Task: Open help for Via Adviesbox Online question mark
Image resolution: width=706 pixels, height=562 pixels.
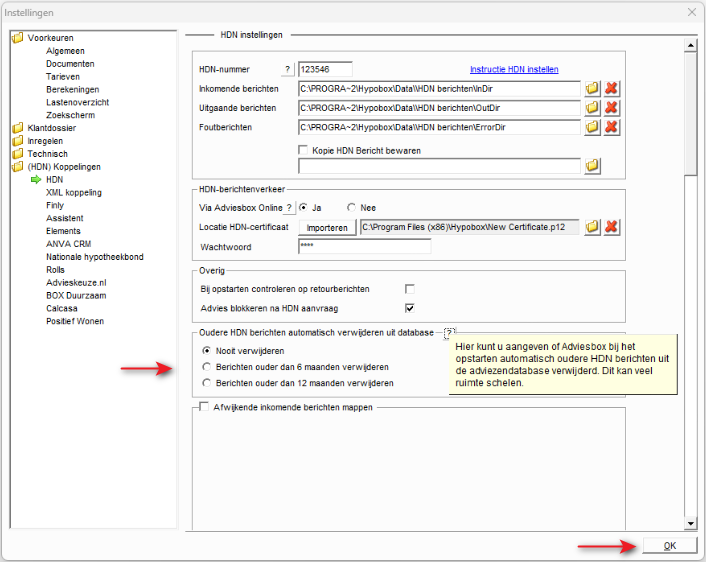Action: [x=289, y=208]
